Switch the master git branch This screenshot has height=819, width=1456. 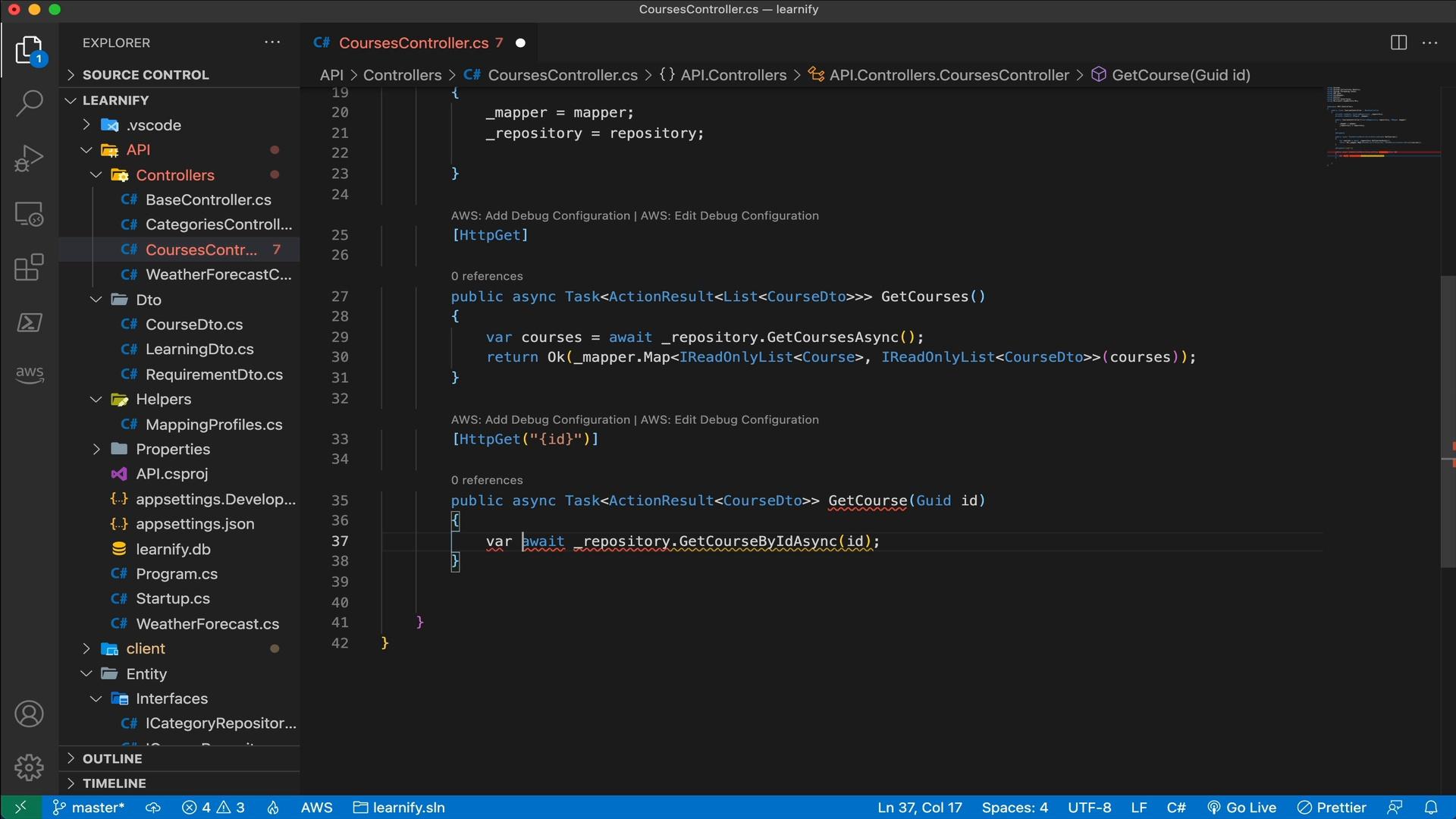(x=89, y=808)
